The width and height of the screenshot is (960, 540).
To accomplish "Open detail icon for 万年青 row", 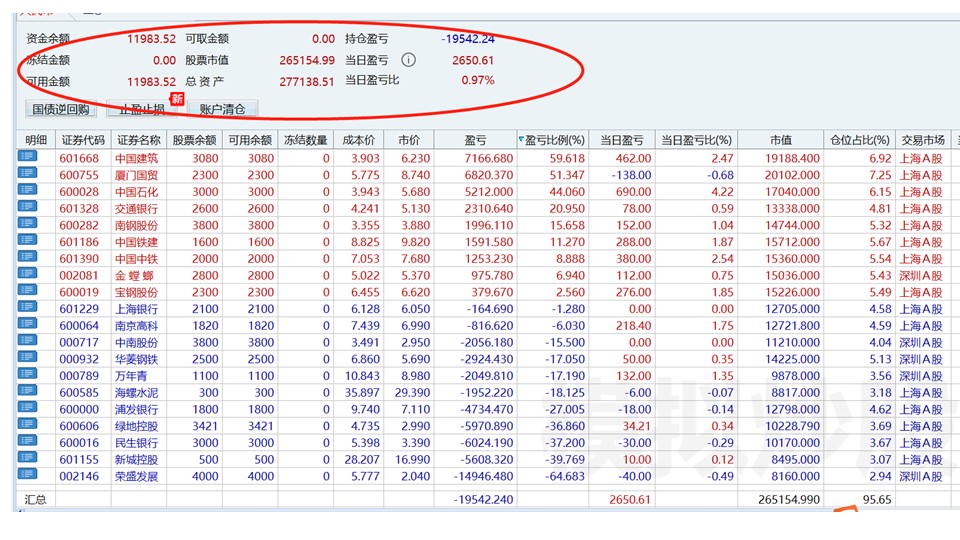I will pyautogui.click(x=28, y=374).
